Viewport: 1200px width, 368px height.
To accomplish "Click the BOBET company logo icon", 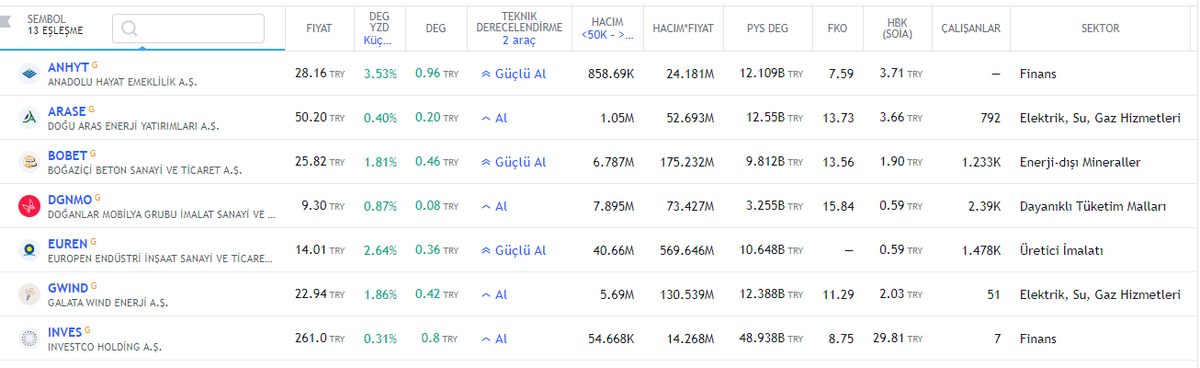I will coord(29,161).
